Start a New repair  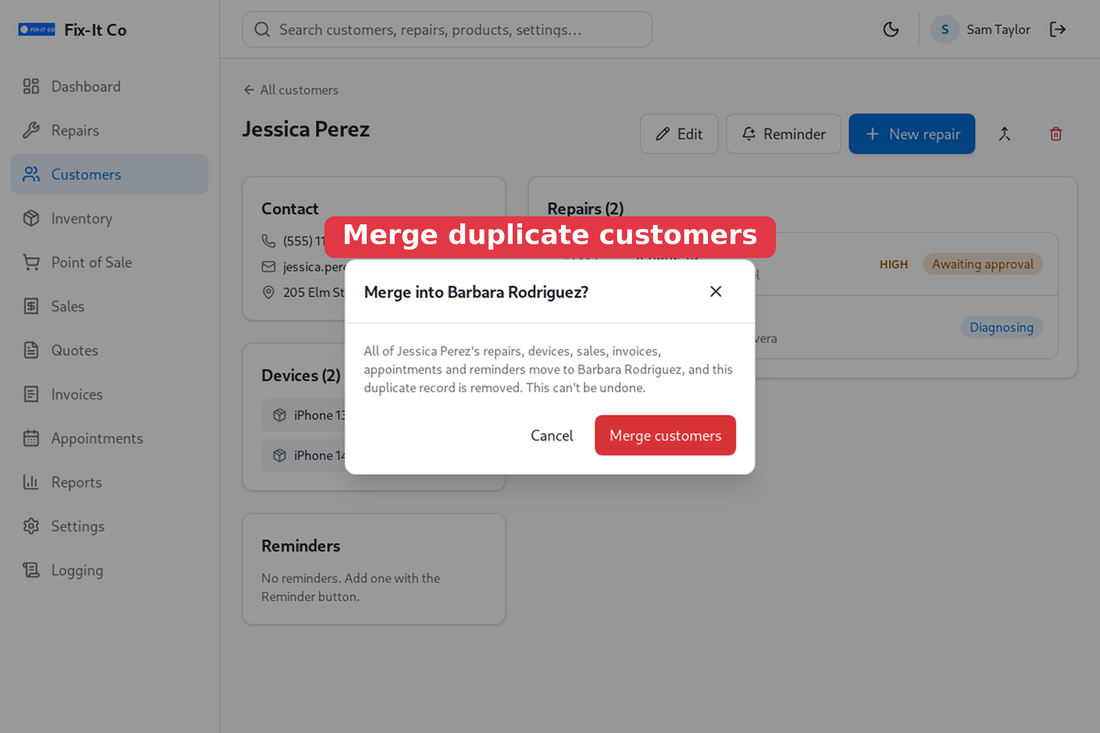(912, 134)
